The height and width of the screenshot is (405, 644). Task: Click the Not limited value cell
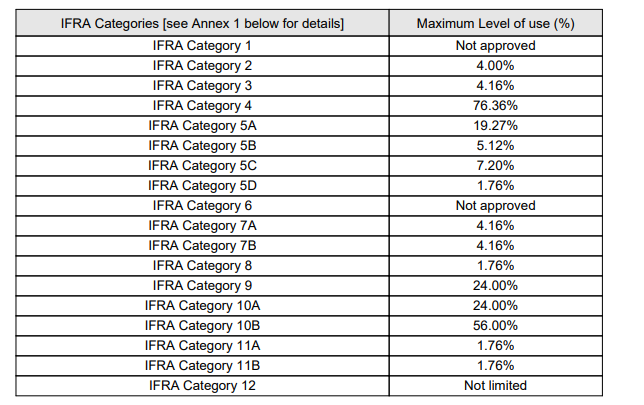[495, 385]
